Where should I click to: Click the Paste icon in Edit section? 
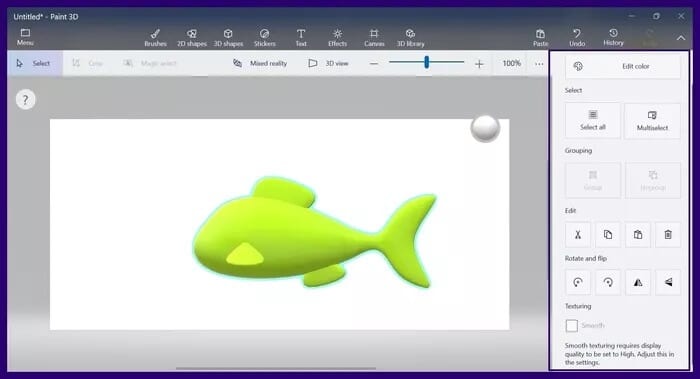[x=638, y=235]
